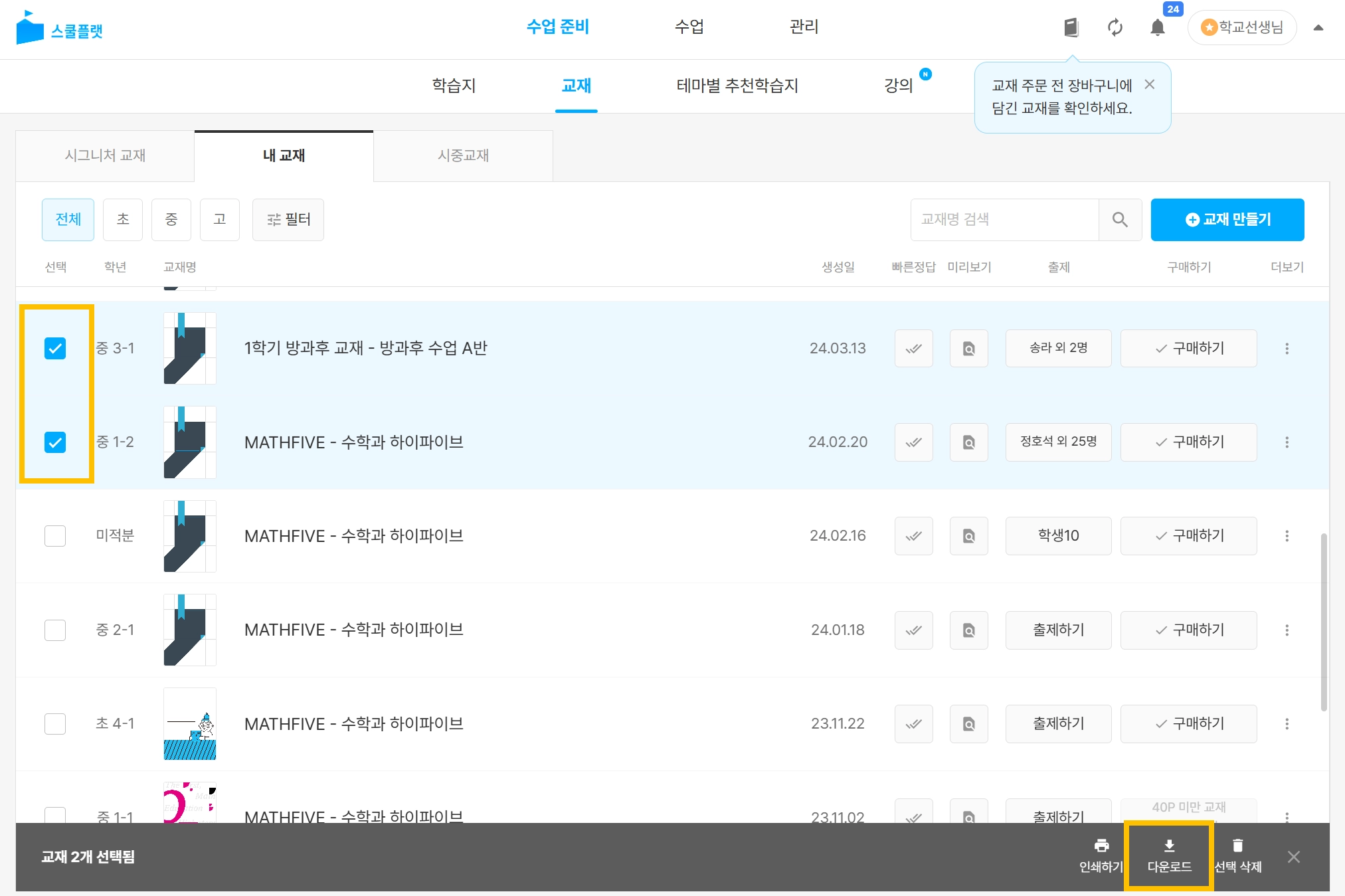The width and height of the screenshot is (1345, 896).
Task: Expand the profile menu arrow
Action: [1318, 28]
